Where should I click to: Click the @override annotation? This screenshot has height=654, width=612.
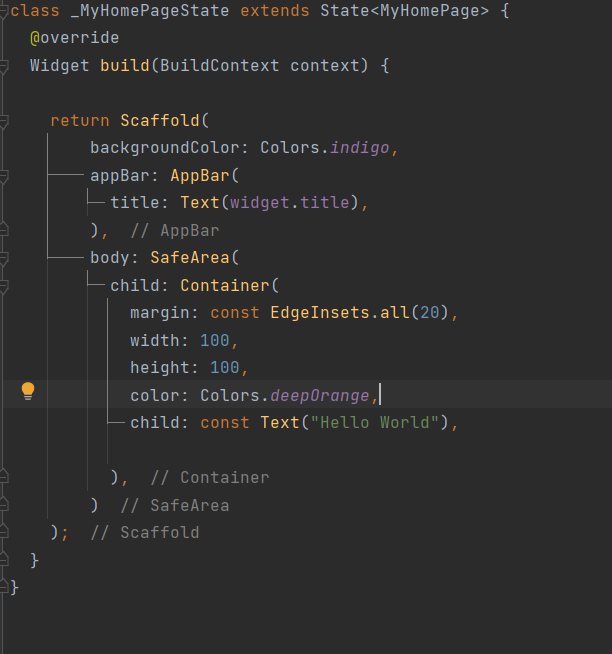[75, 38]
